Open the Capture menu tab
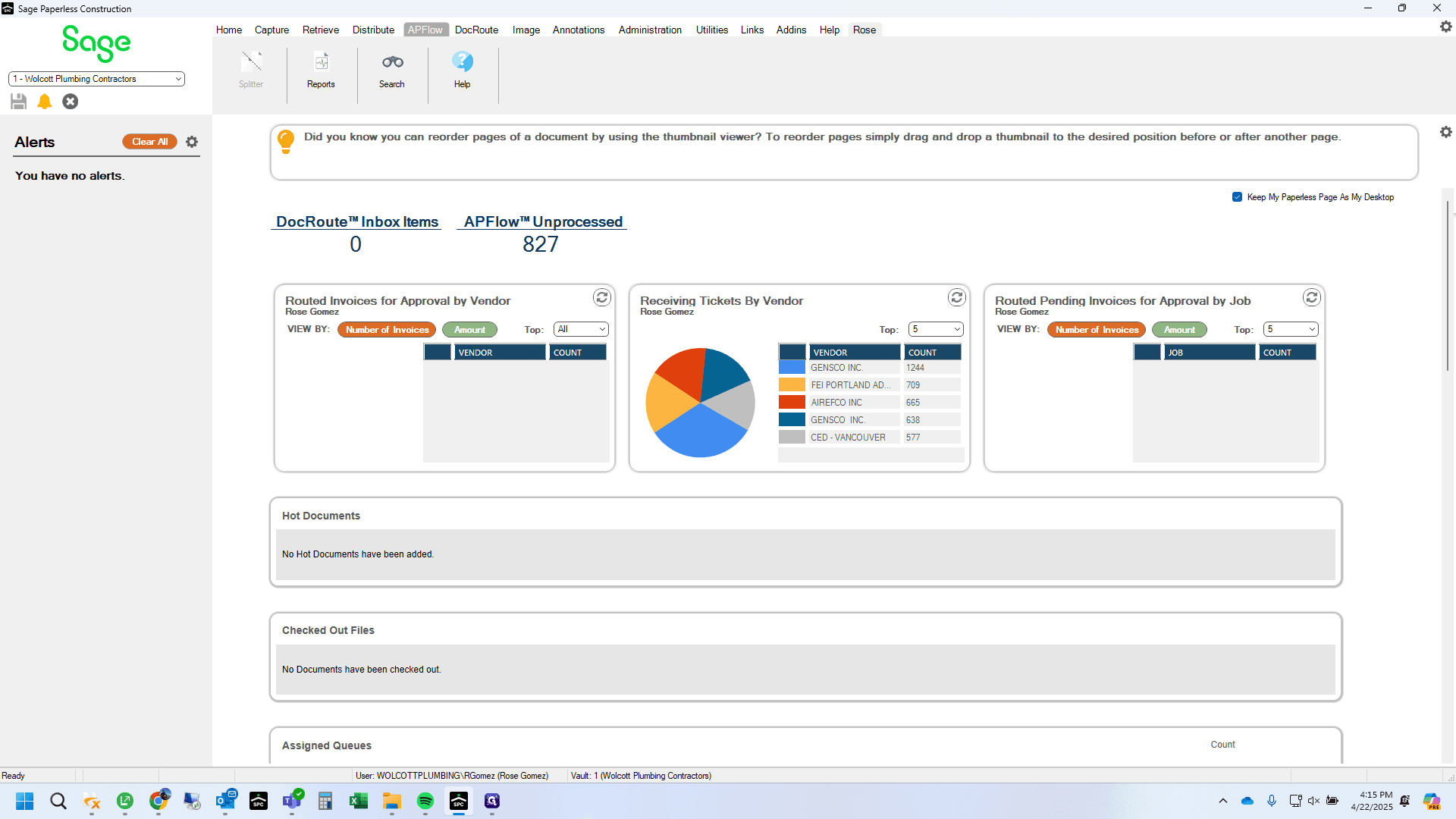 (x=271, y=30)
